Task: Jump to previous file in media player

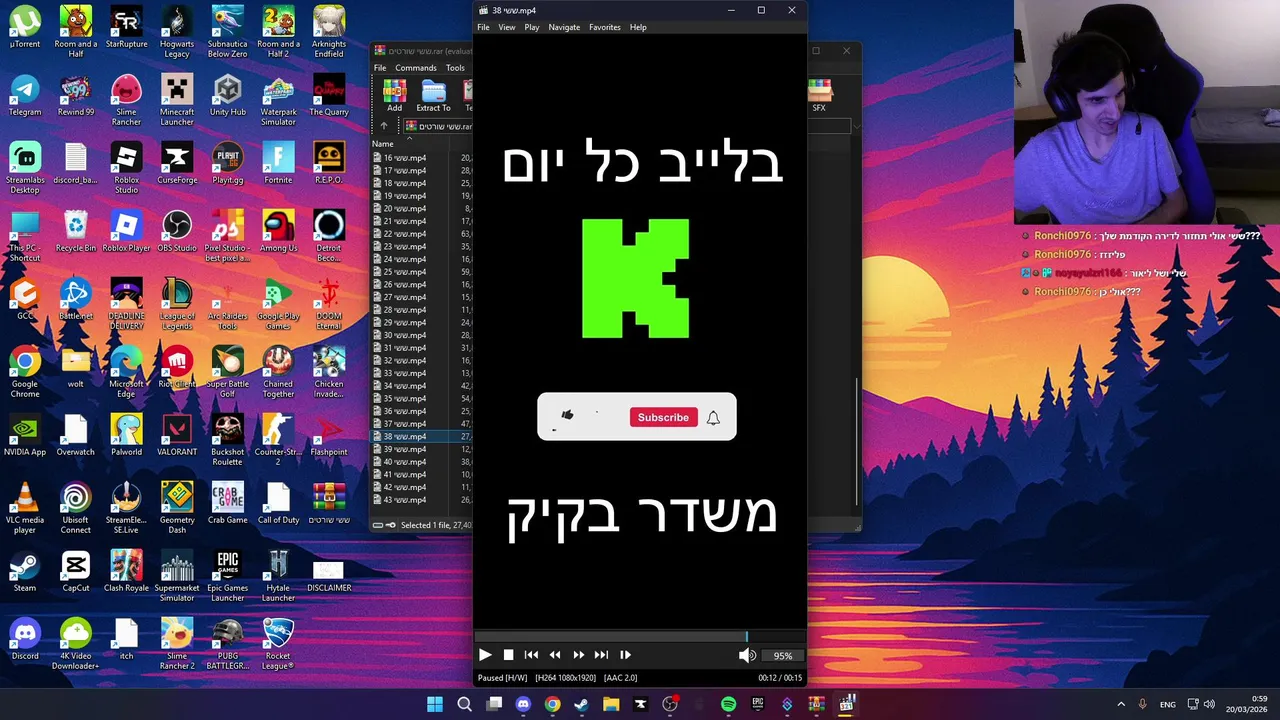Action: tap(531, 655)
